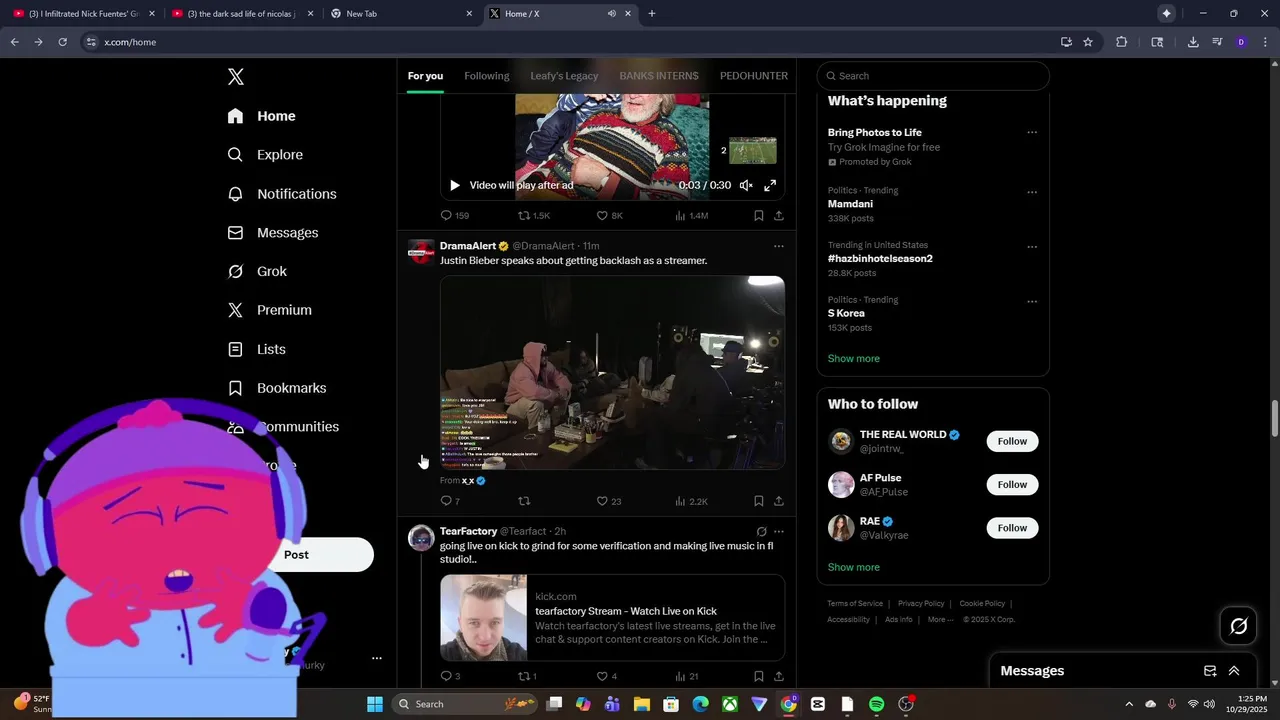This screenshot has width=1280, height=720.
Task: Open more options for #hazbinhotelseason2 trend
Action: click(1032, 247)
